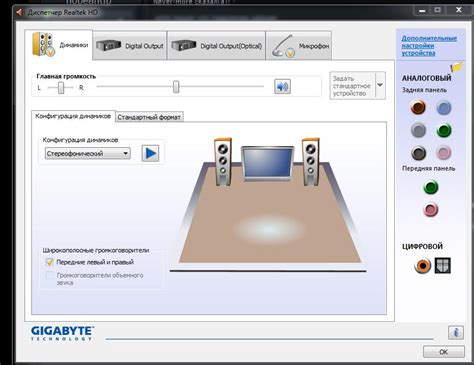Screen dimensions: 474x365
Task: Click the mute speaker icon button
Action: (282, 87)
